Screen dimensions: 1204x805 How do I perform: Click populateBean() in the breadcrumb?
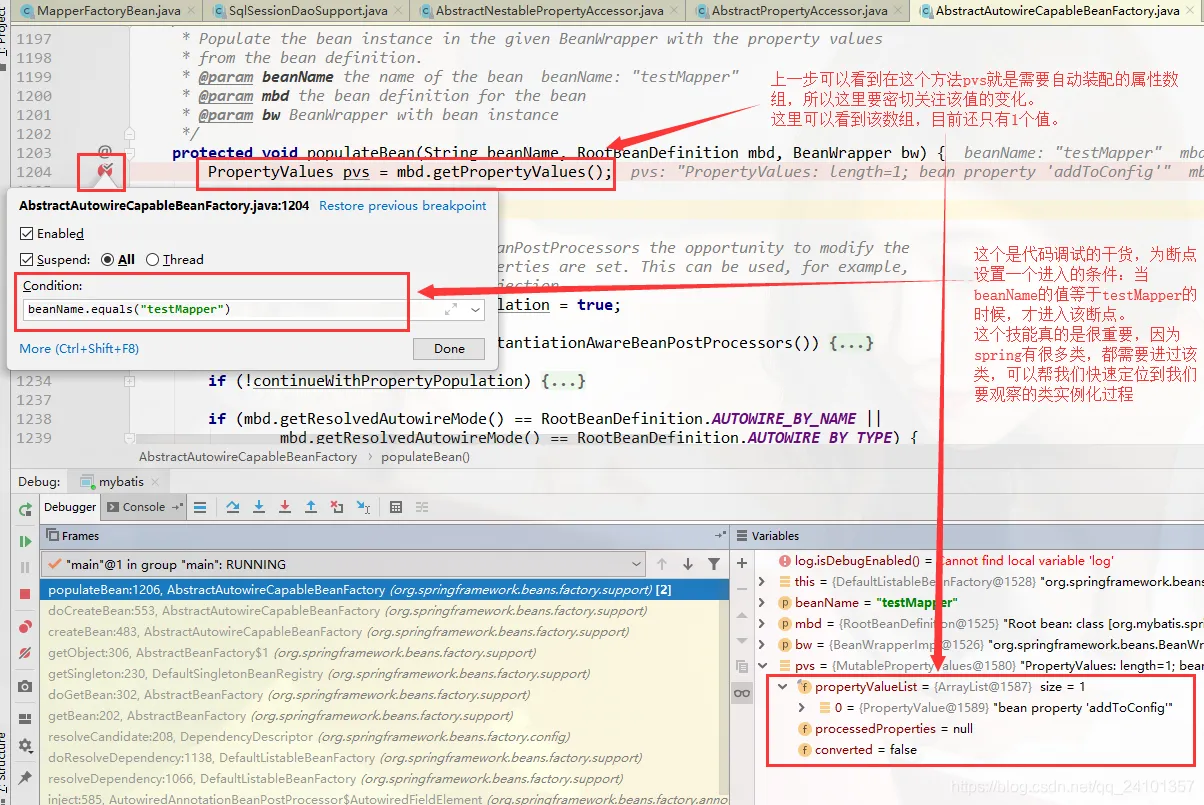coord(426,456)
